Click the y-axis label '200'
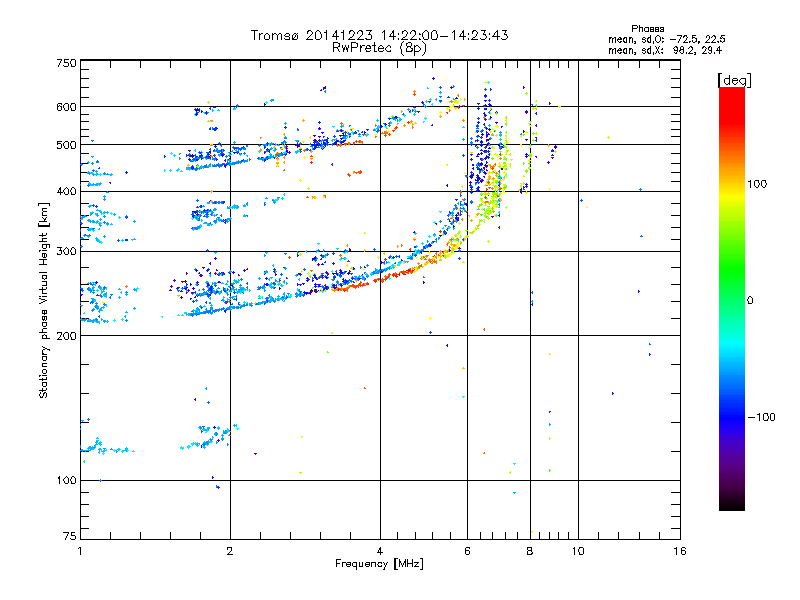 point(66,336)
